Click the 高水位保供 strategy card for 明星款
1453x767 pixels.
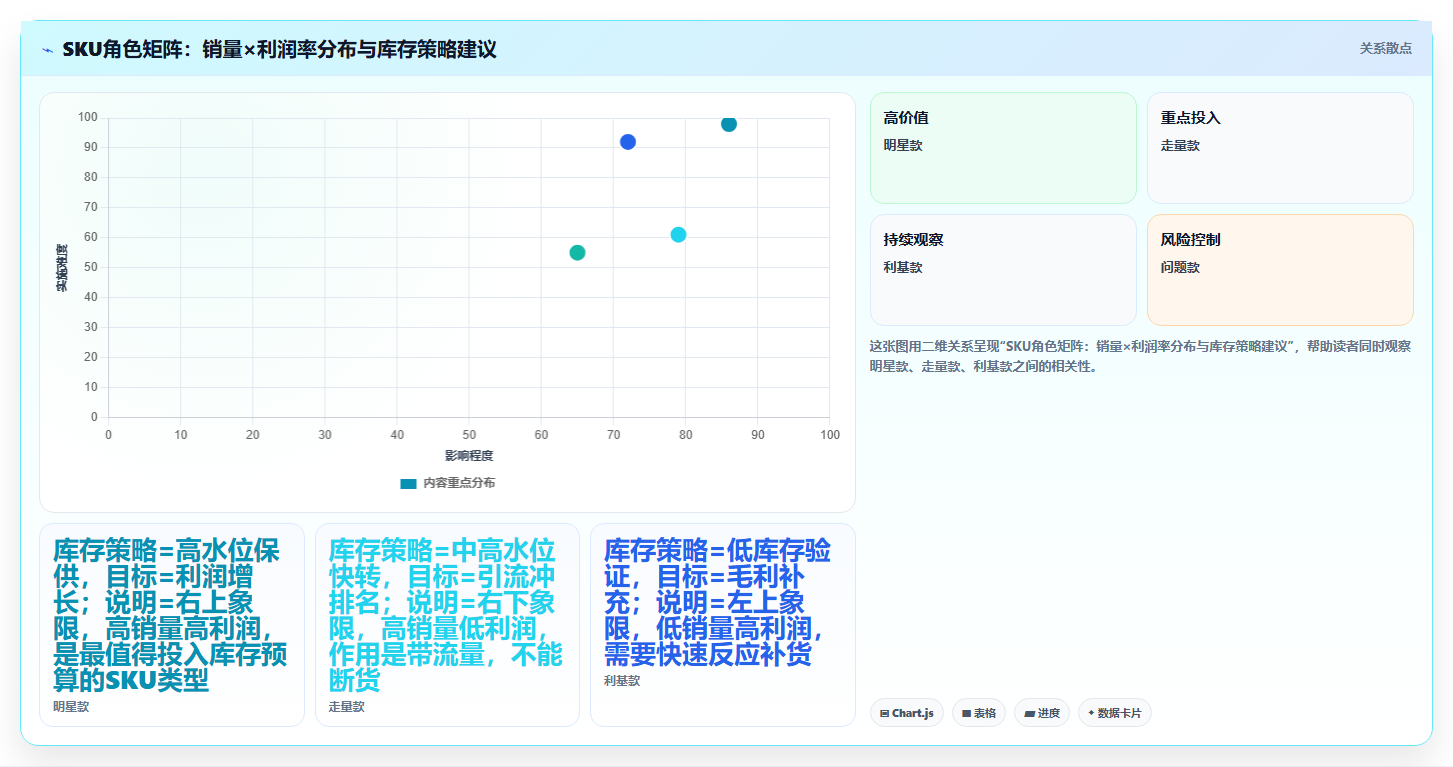(x=172, y=625)
